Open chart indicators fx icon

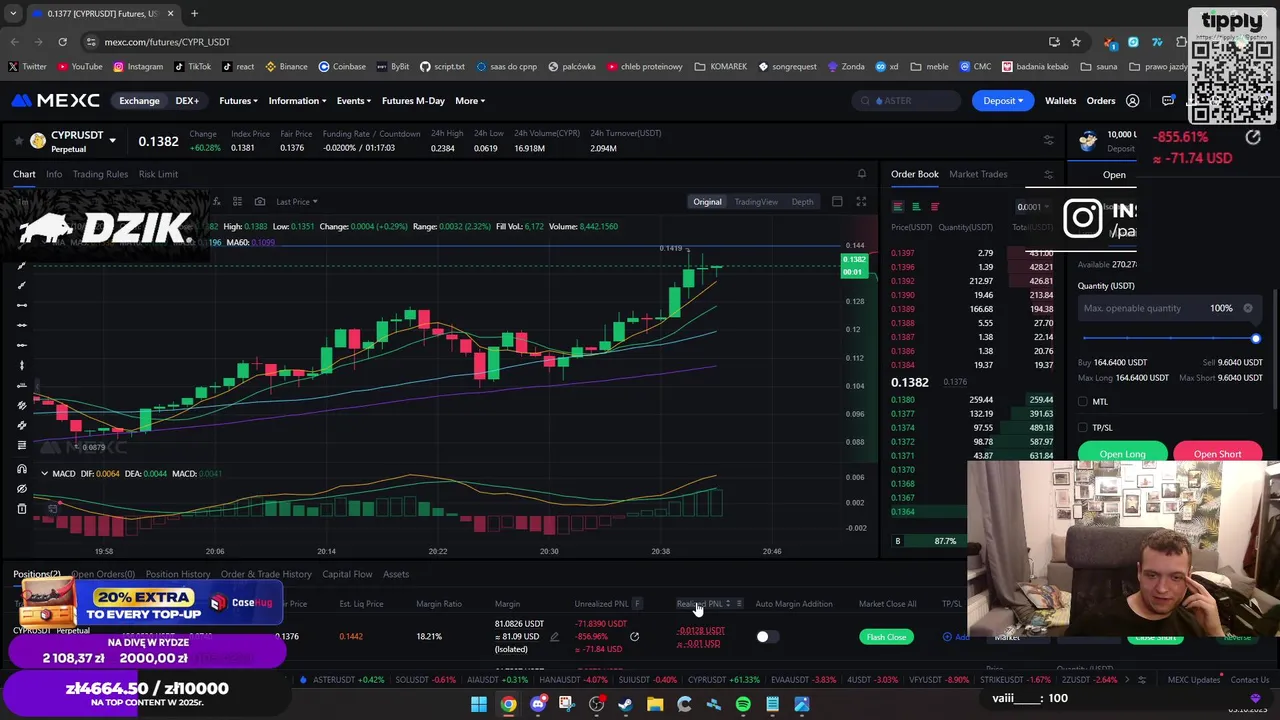click(215, 202)
